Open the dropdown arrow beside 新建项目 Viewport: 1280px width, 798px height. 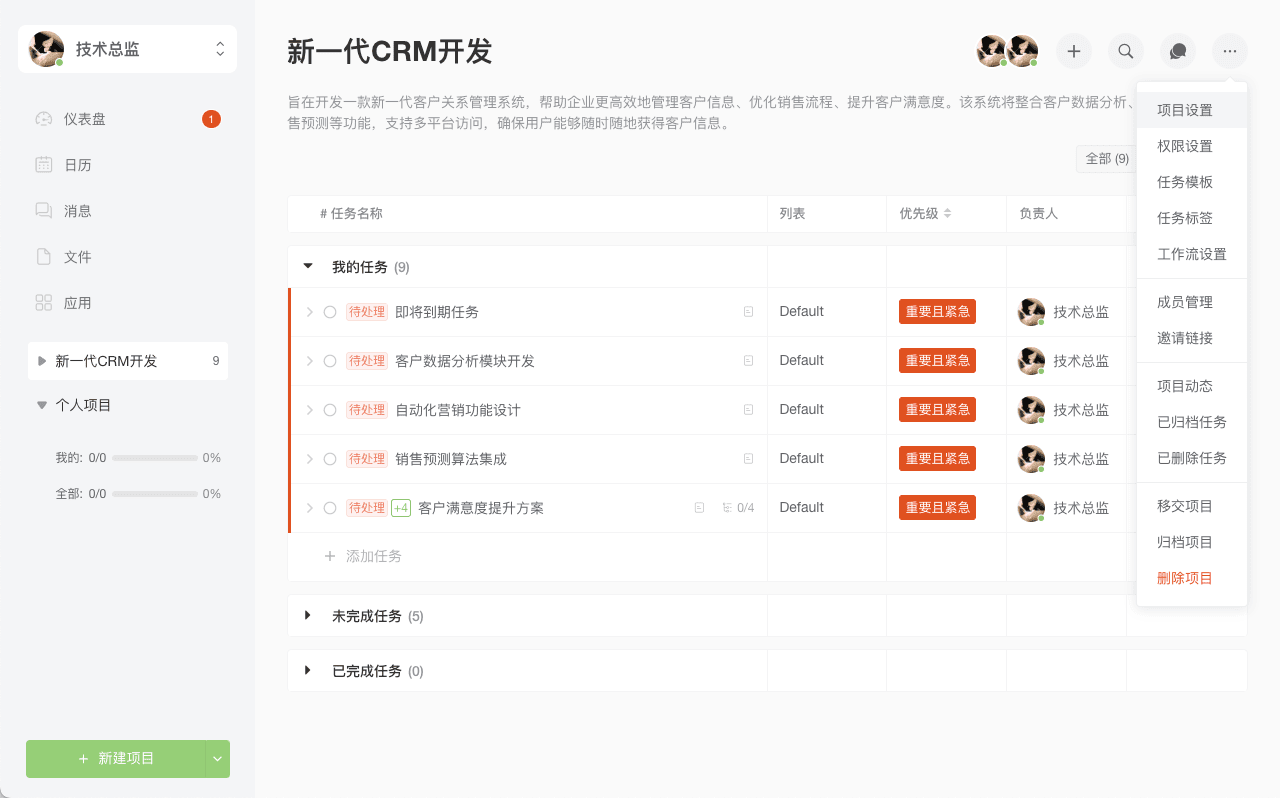tap(218, 759)
